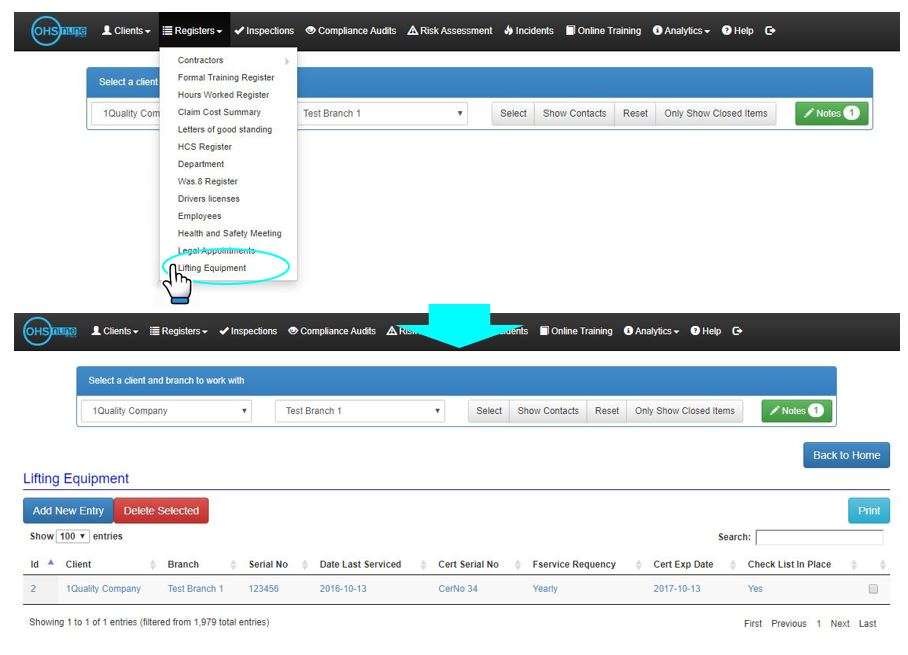Open the Inspections section
The height and width of the screenshot is (655, 908).
264,30
